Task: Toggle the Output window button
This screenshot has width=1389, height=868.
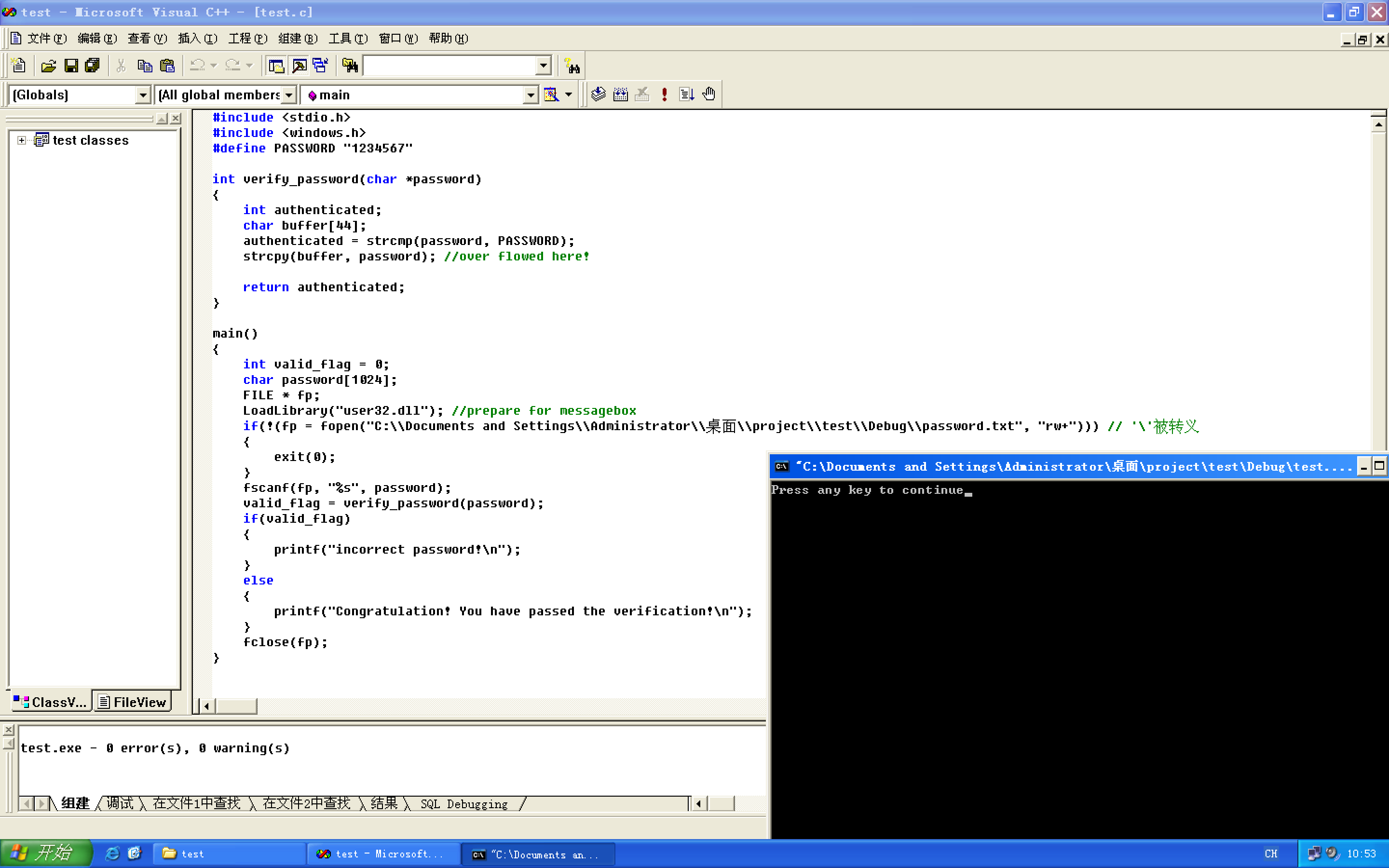Action: (x=299, y=66)
